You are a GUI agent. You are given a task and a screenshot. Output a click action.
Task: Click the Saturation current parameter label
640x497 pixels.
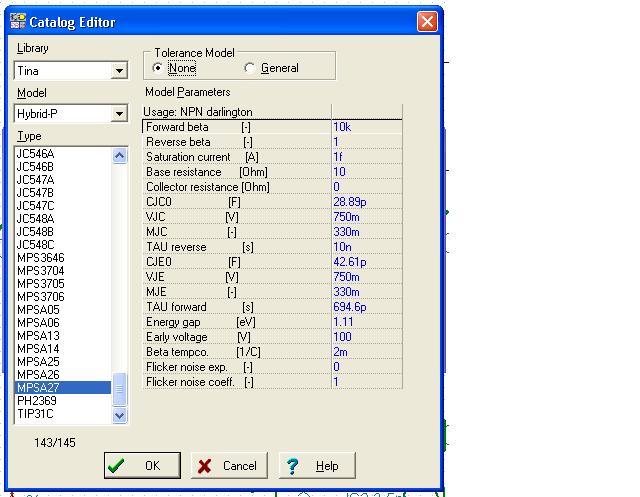point(188,157)
